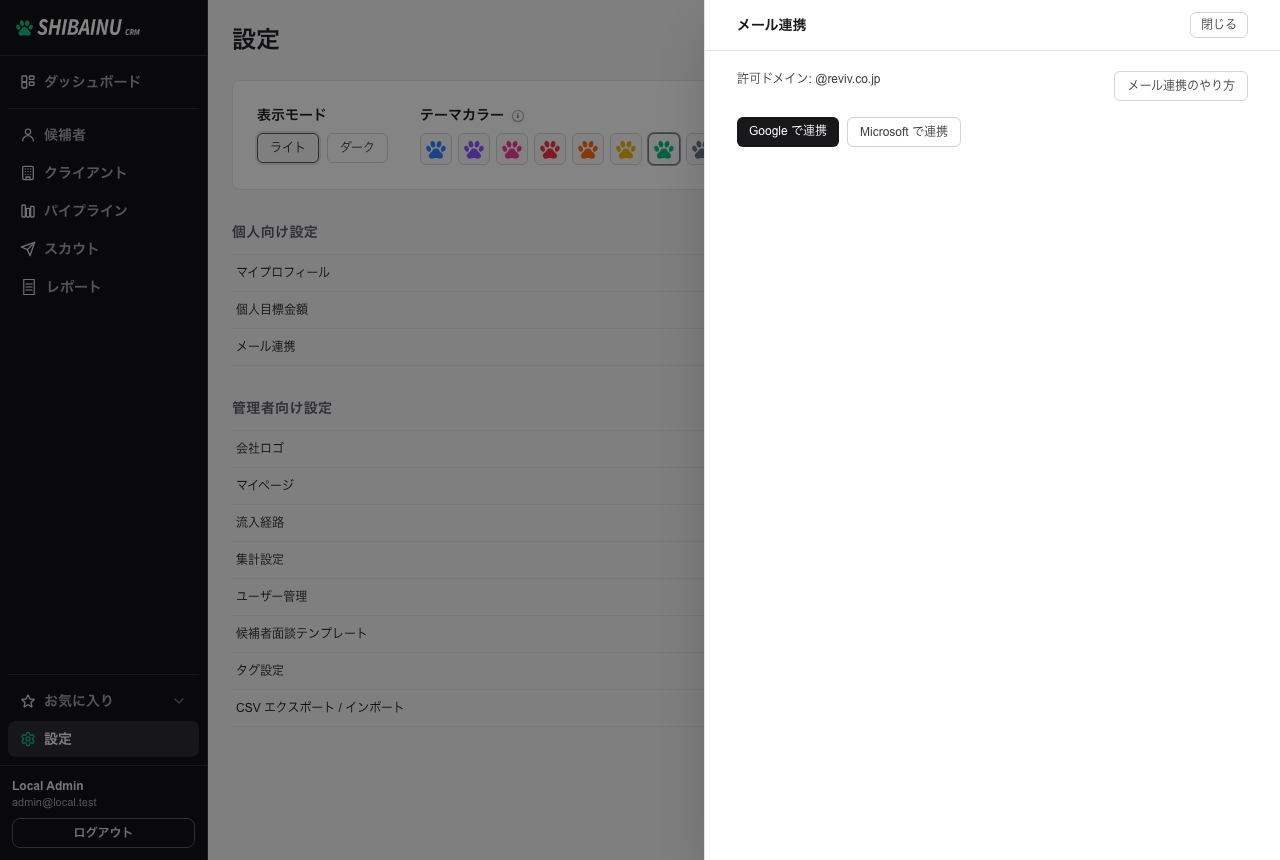Pick the yellow paw theme color

[x=626, y=149]
